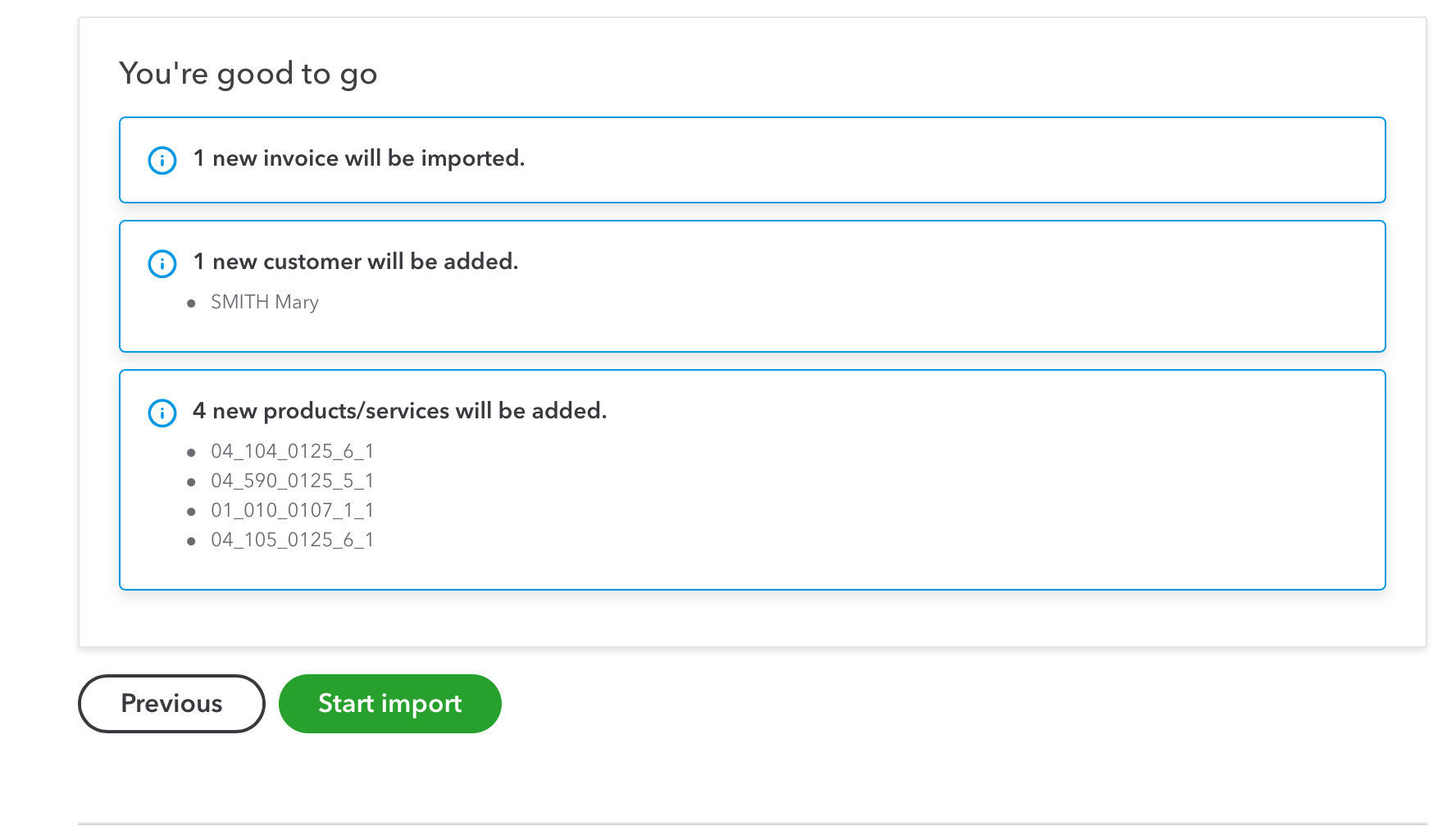Select product item 01_010_0107_1_1
Viewport: 1456px width, 835px height.
click(292, 511)
